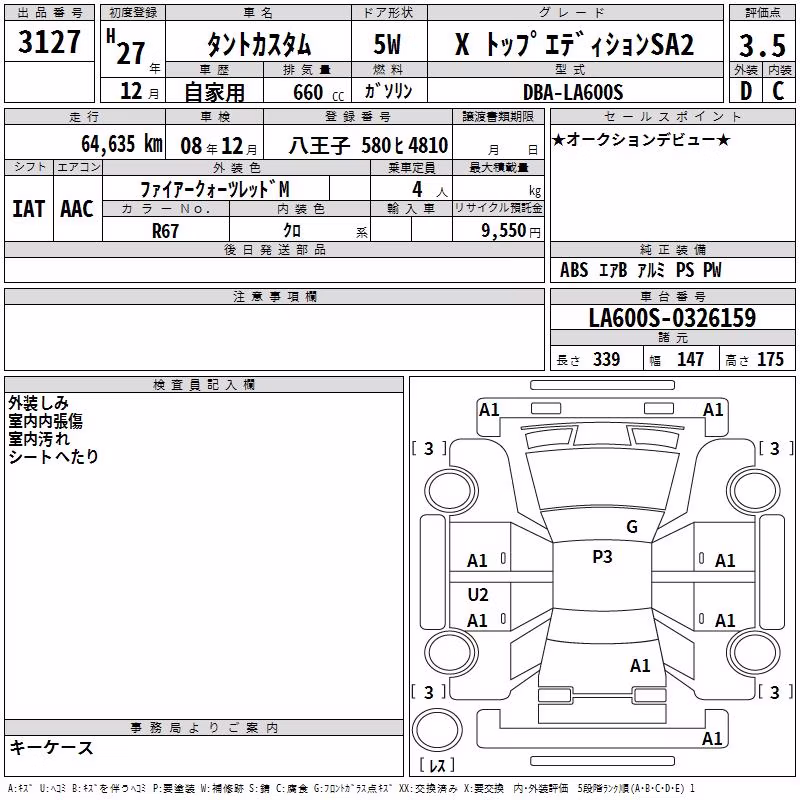Click G windshield chip mark on diagram
The width and height of the screenshot is (800, 800).
632,527
